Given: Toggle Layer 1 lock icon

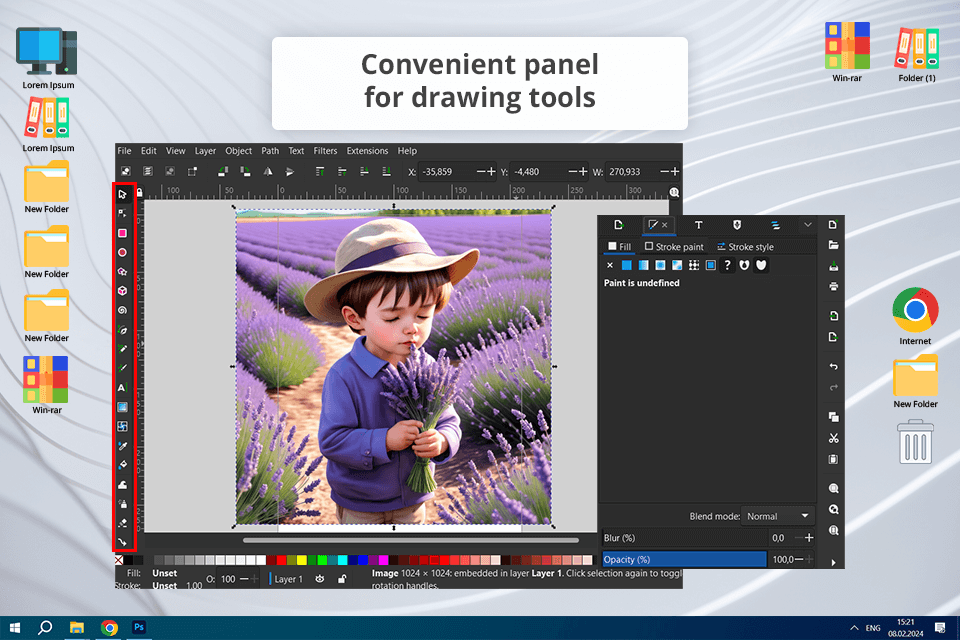Looking at the screenshot, I should click(342, 579).
